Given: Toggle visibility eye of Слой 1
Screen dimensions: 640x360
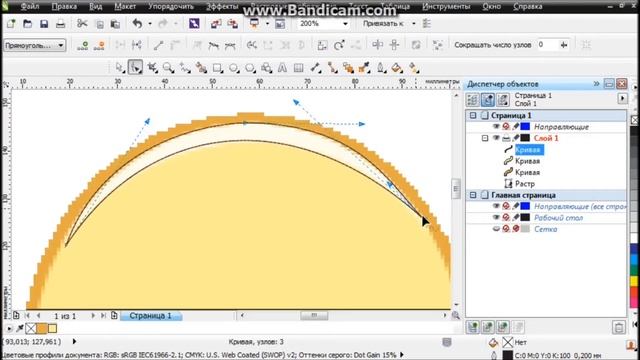Looking at the screenshot, I should (496, 138).
